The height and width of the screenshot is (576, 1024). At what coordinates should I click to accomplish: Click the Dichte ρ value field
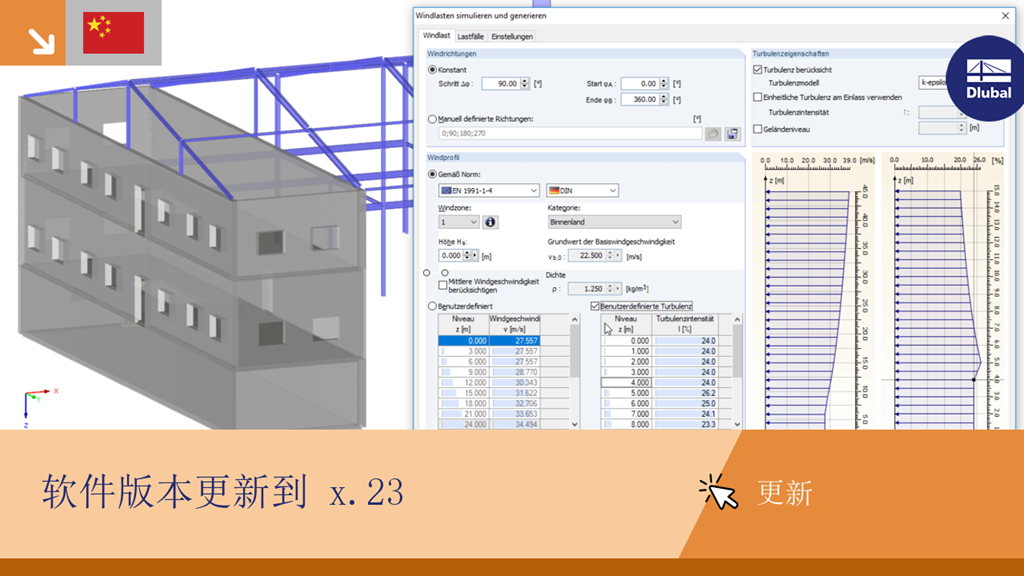point(587,288)
